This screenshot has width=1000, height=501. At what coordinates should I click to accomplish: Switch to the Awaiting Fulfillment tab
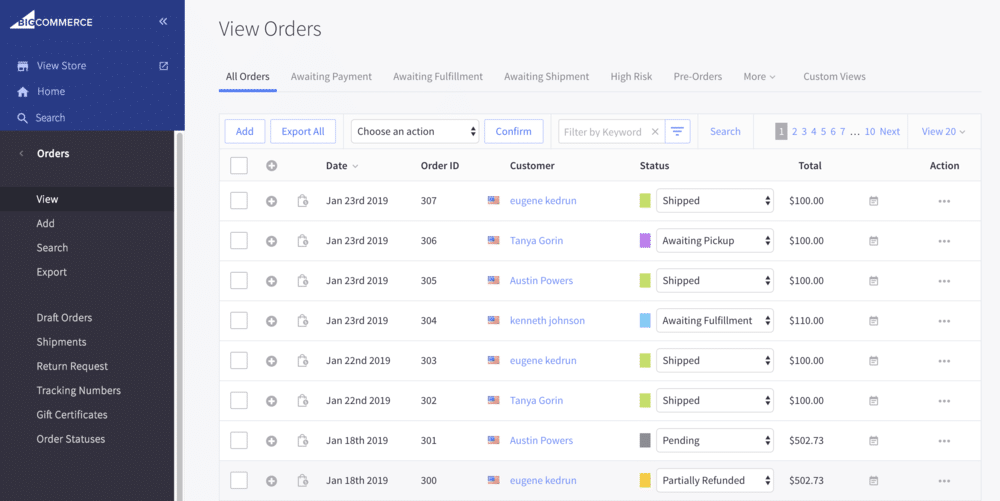[x=437, y=77]
